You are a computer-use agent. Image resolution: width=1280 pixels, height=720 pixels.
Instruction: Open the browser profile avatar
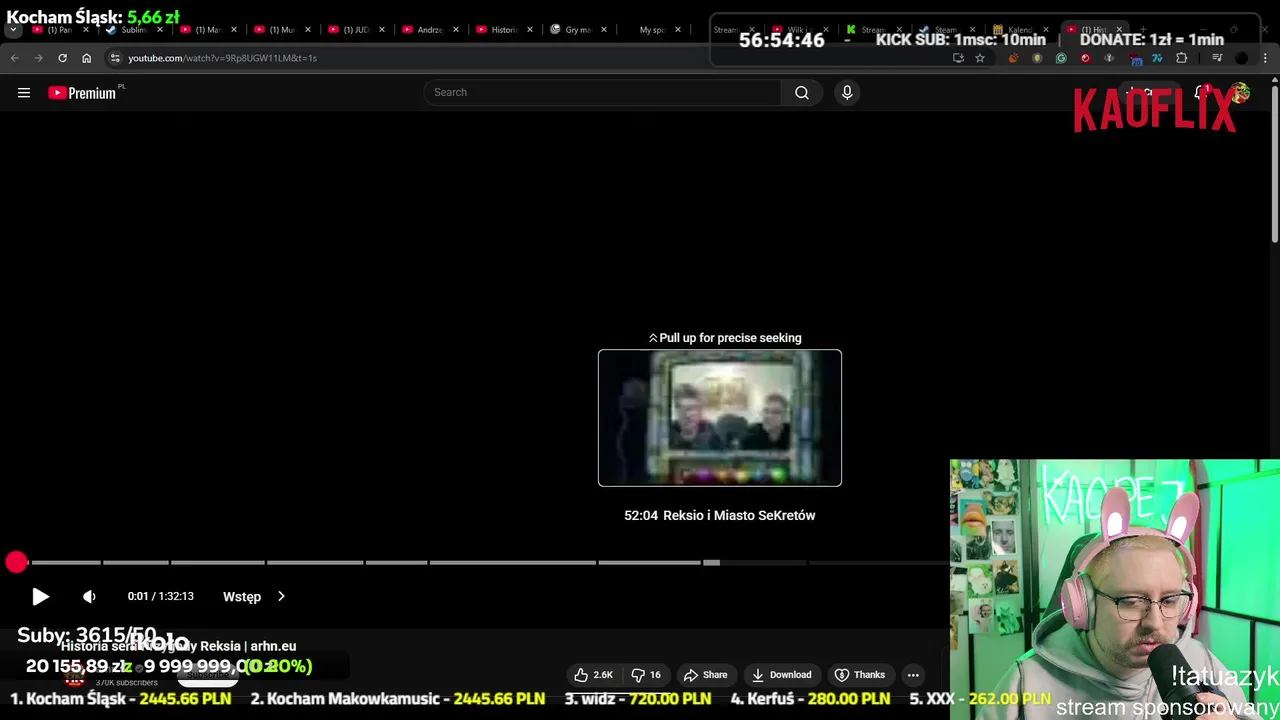[x=1241, y=58]
